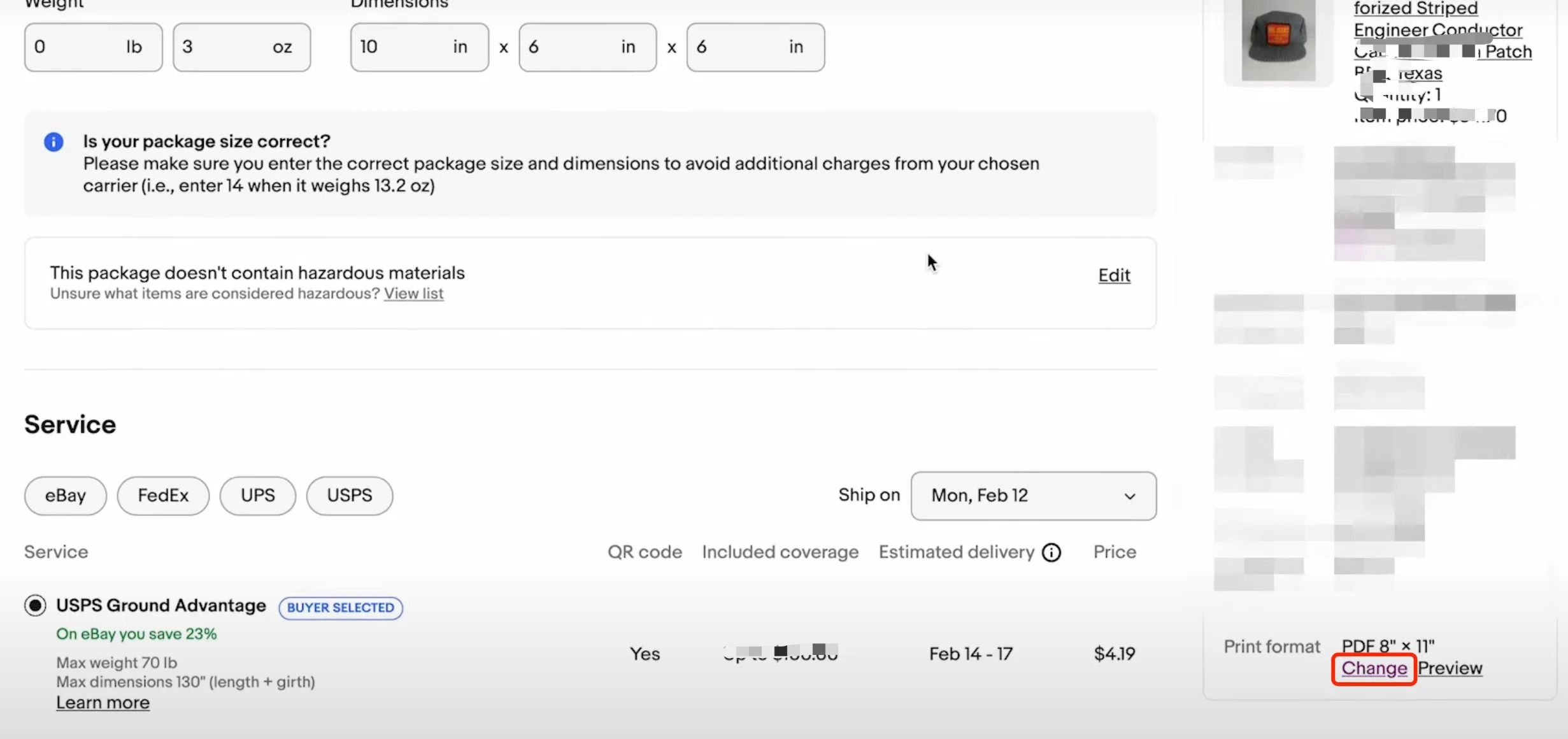Click Change print format link
This screenshot has width=1568, height=739.
click(1374, 668)
